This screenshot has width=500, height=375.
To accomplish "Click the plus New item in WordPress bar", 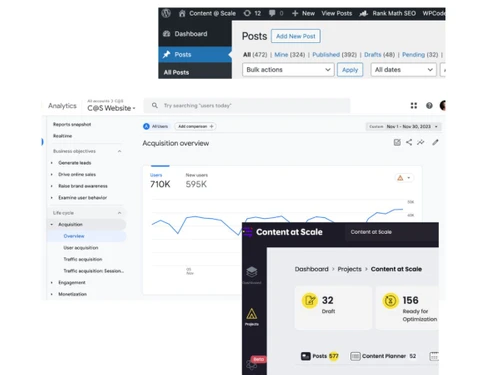I will (x=303, y=13).
